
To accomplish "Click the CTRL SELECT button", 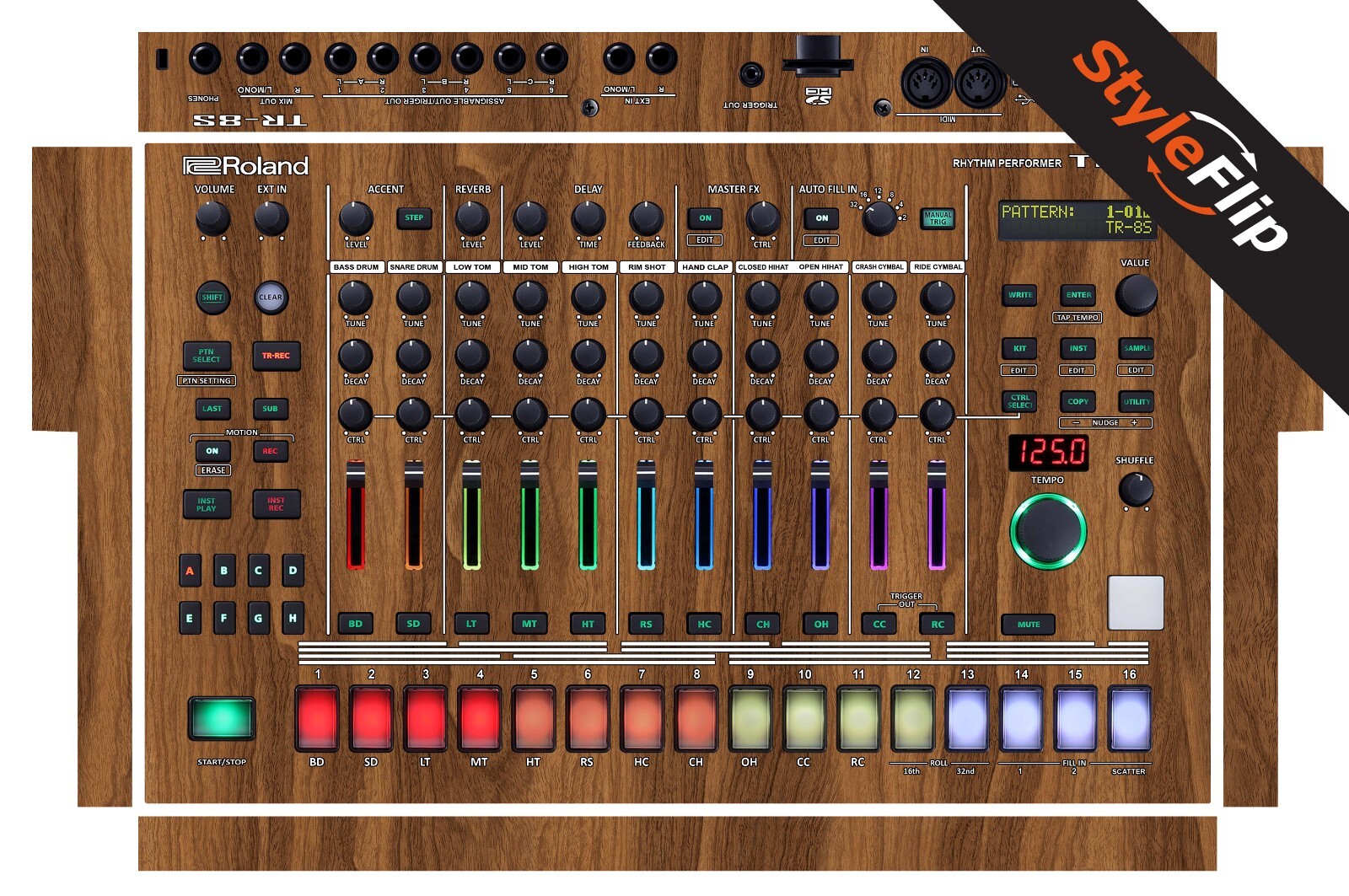I will (1020, 401).
